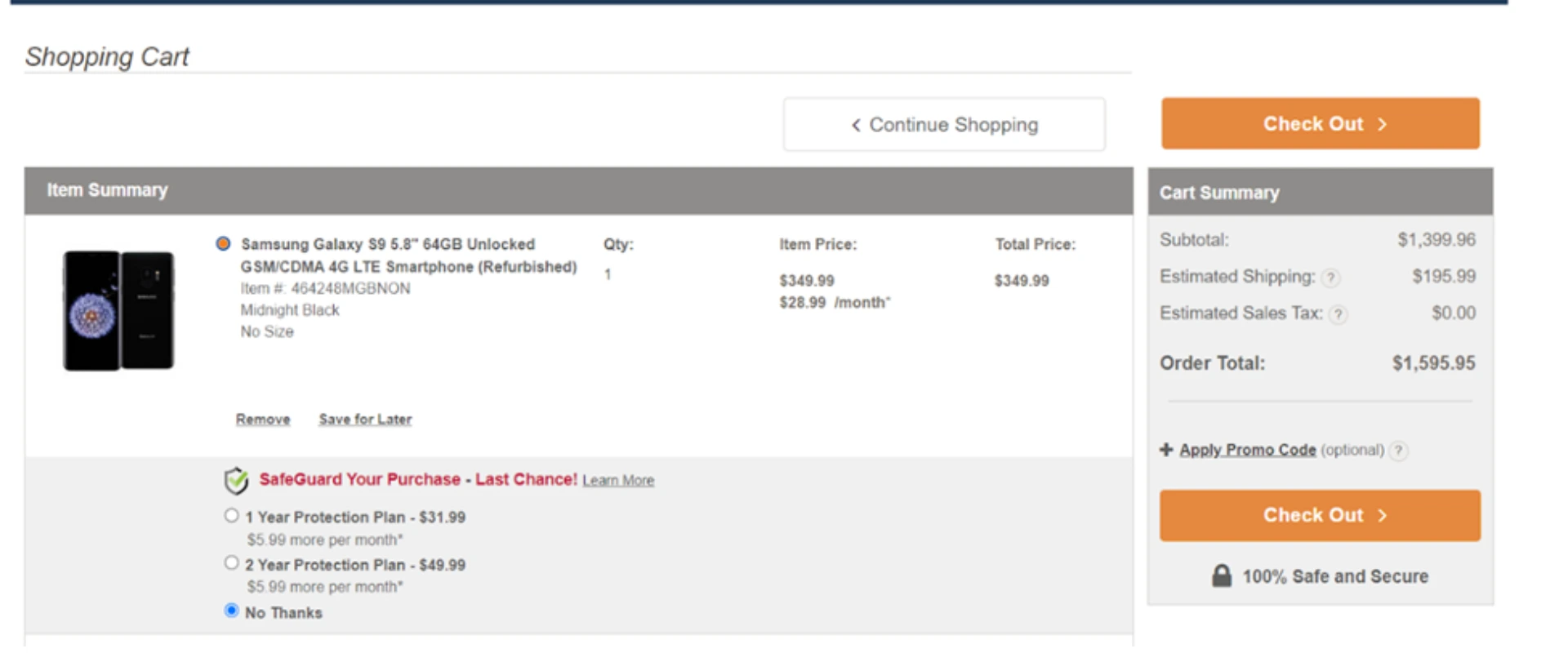Click the Continue Shopping button
Screen dimensions: 1568x653
click(944, 125)
